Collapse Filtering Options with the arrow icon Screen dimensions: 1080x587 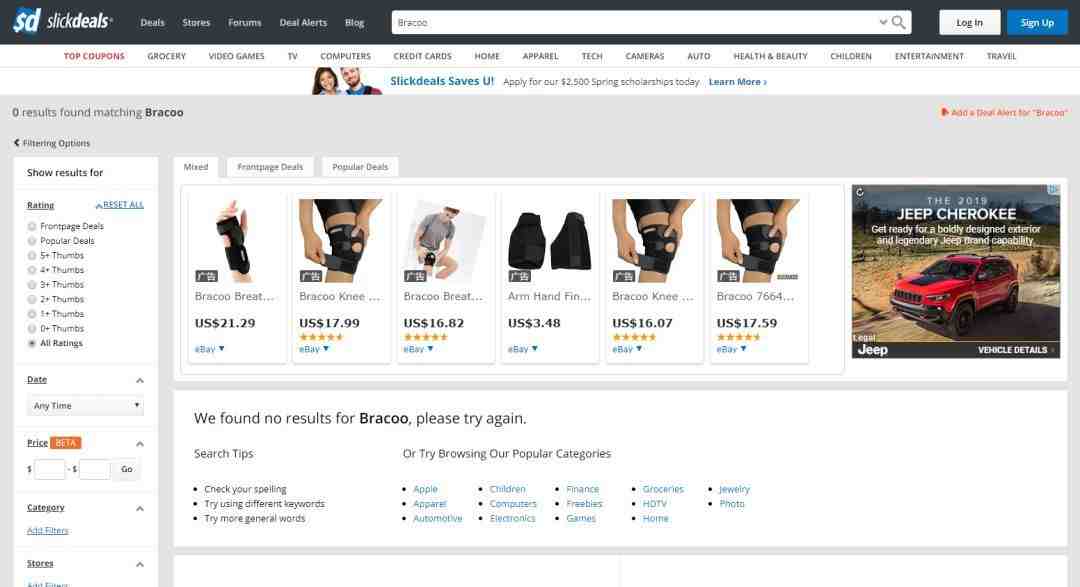click(x=17, y=143)
